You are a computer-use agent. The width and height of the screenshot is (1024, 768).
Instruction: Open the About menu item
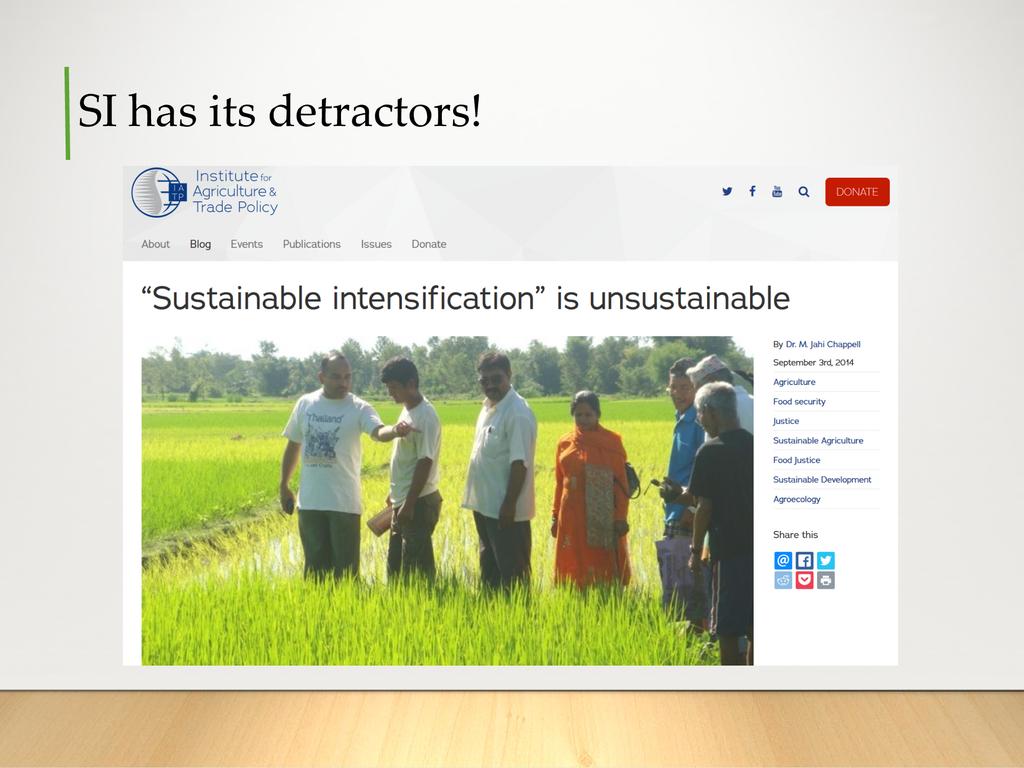(155, 244)
